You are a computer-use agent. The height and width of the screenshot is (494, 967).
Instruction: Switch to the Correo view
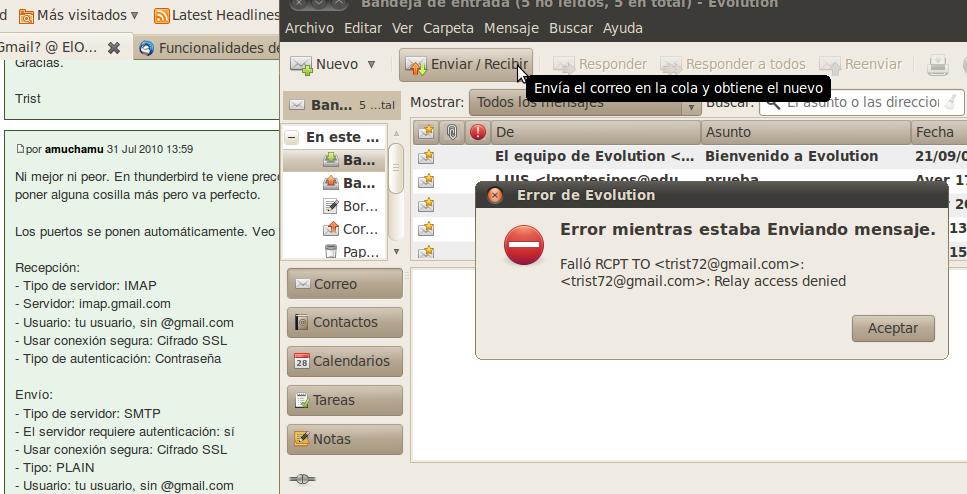click(x=345, y=284)
